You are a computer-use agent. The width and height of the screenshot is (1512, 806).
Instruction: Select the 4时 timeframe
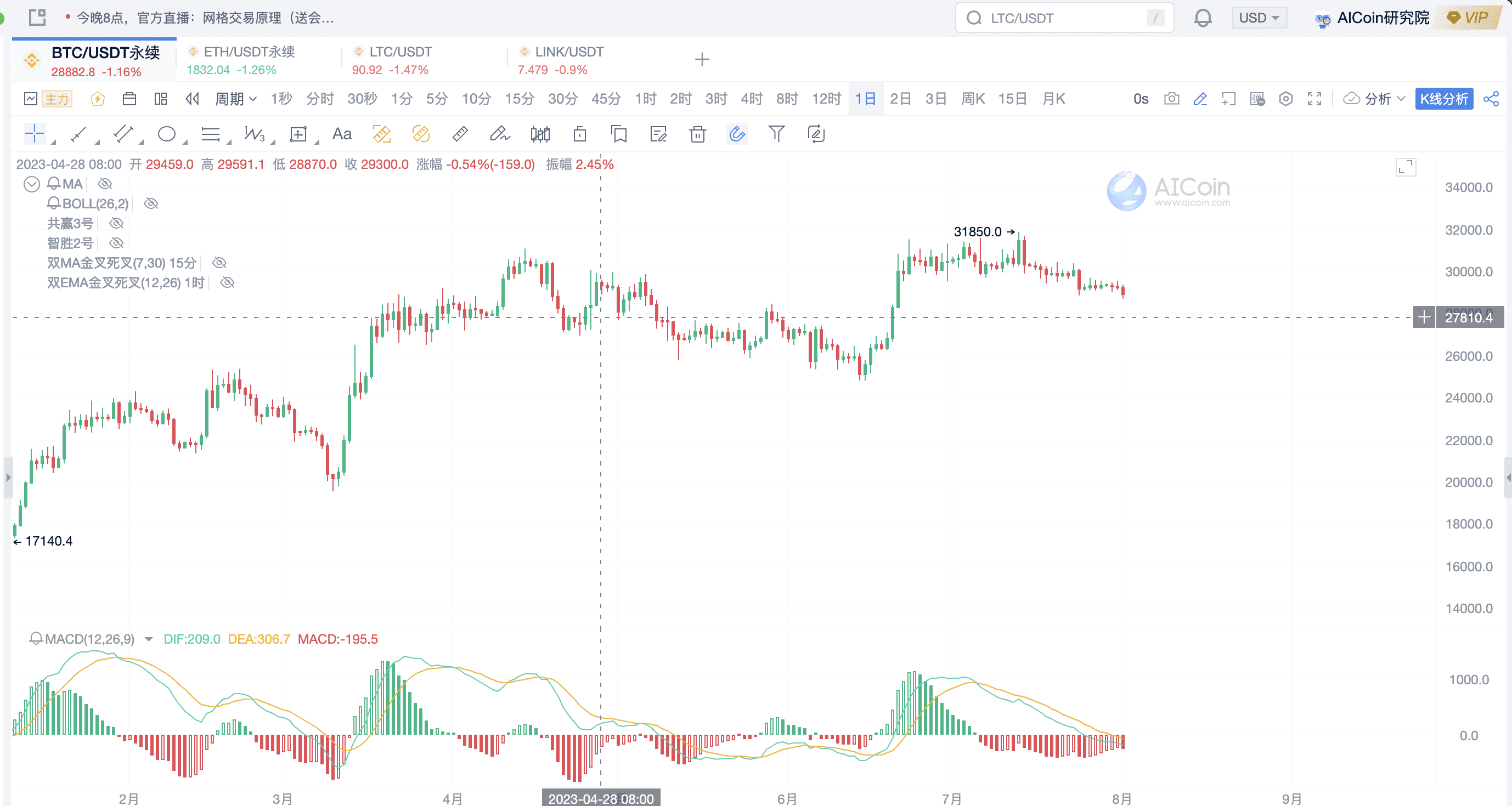(x=751, y=99)
